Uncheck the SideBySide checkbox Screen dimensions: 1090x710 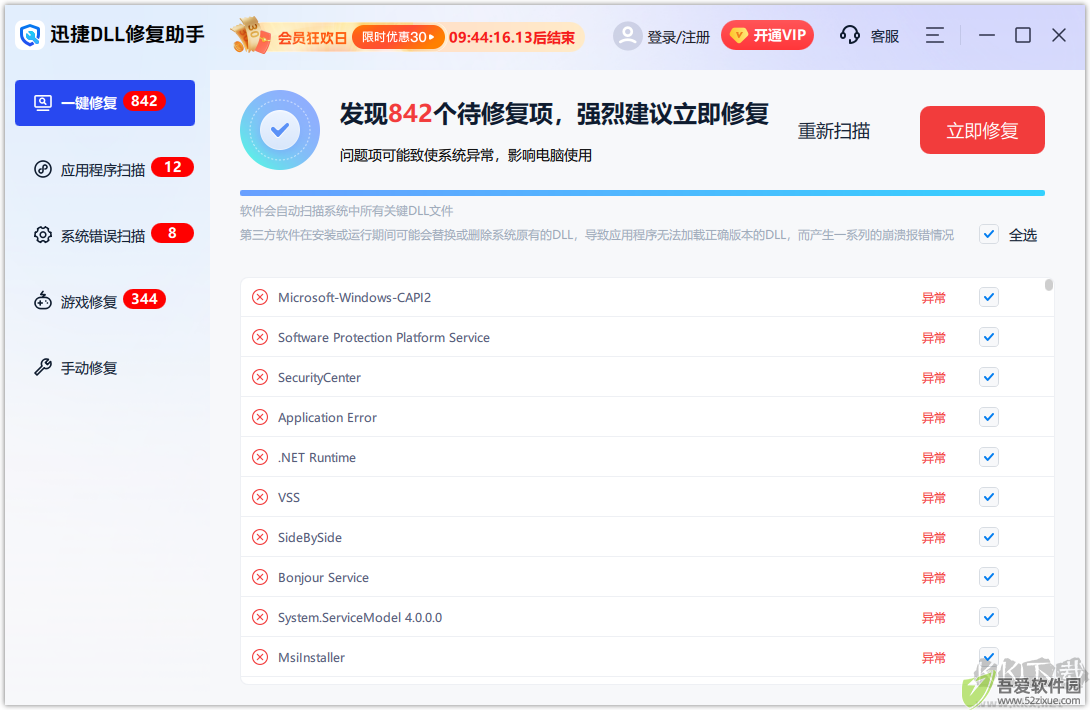pyautogui.click(x=989, y=538)
